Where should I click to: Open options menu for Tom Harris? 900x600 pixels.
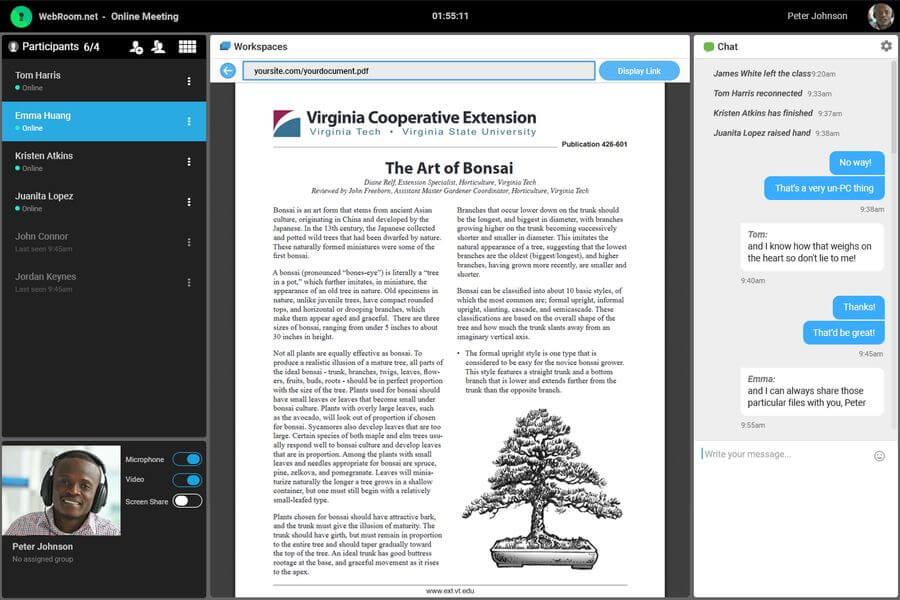[x=189, y=81]
